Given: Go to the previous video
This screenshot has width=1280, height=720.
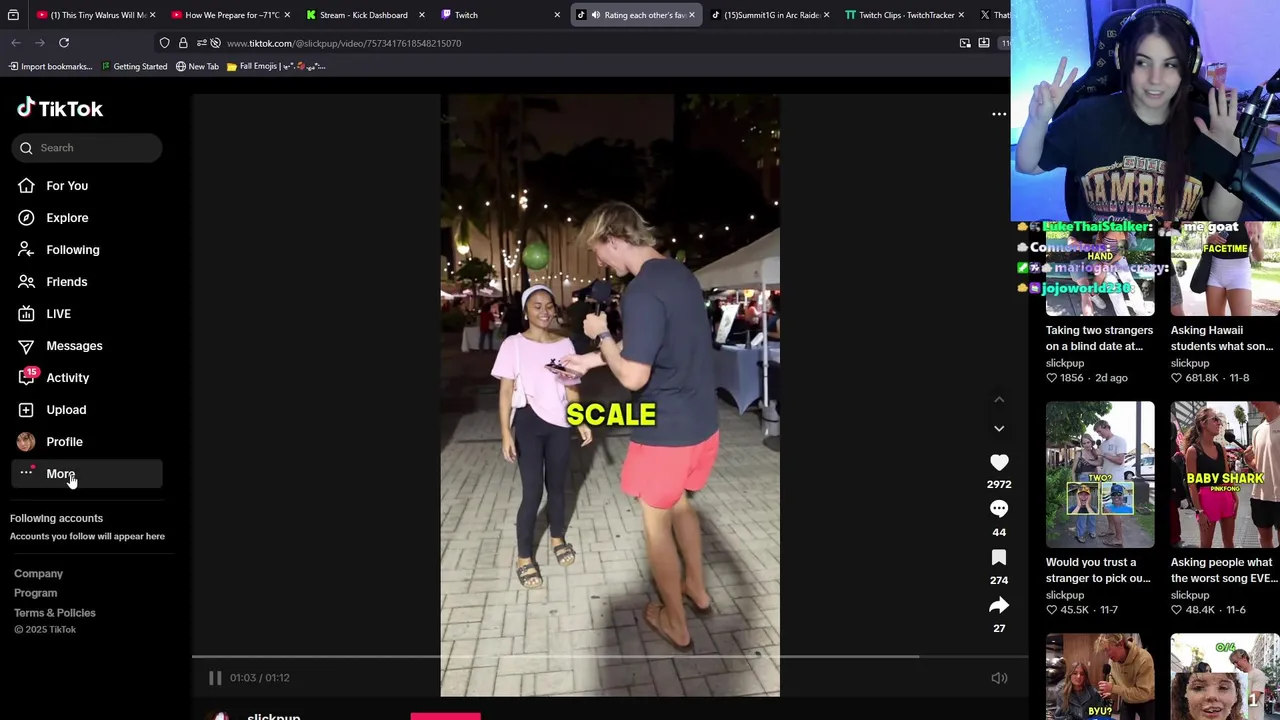Looking at the screenshot, I should click(999, 400).
